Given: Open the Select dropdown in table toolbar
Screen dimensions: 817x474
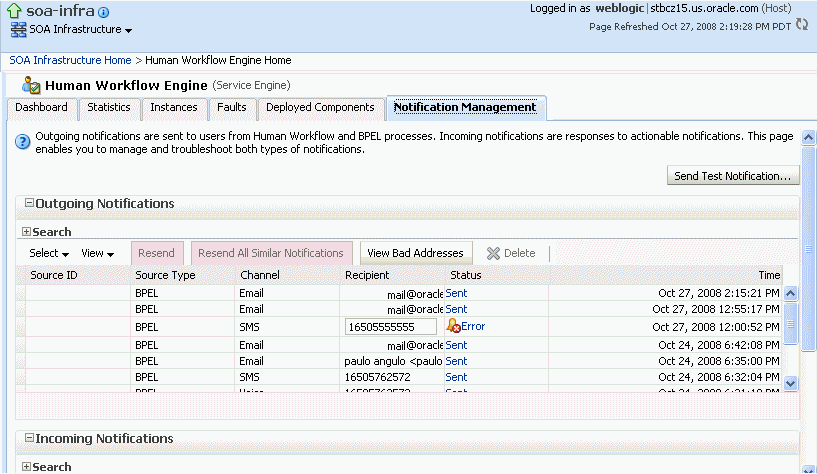Looking at the screenshot, I should [x=49, y=253].
